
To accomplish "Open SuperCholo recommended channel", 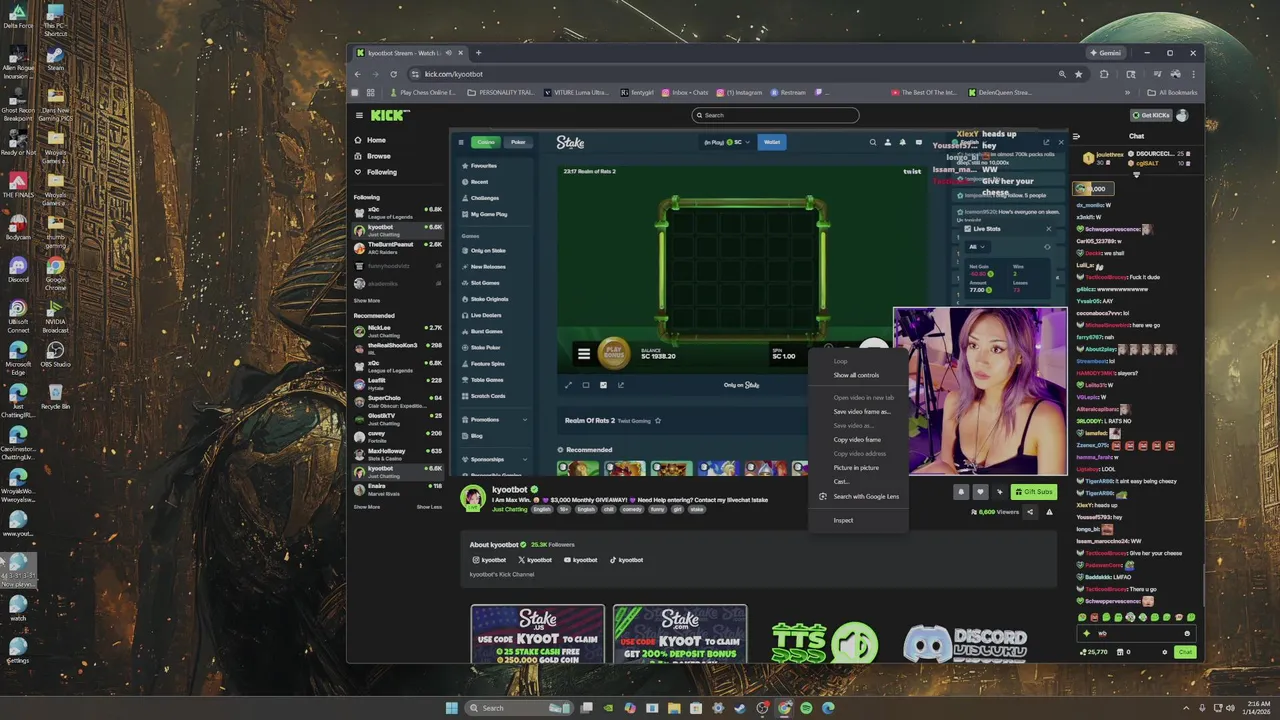I will pos(398,400).
